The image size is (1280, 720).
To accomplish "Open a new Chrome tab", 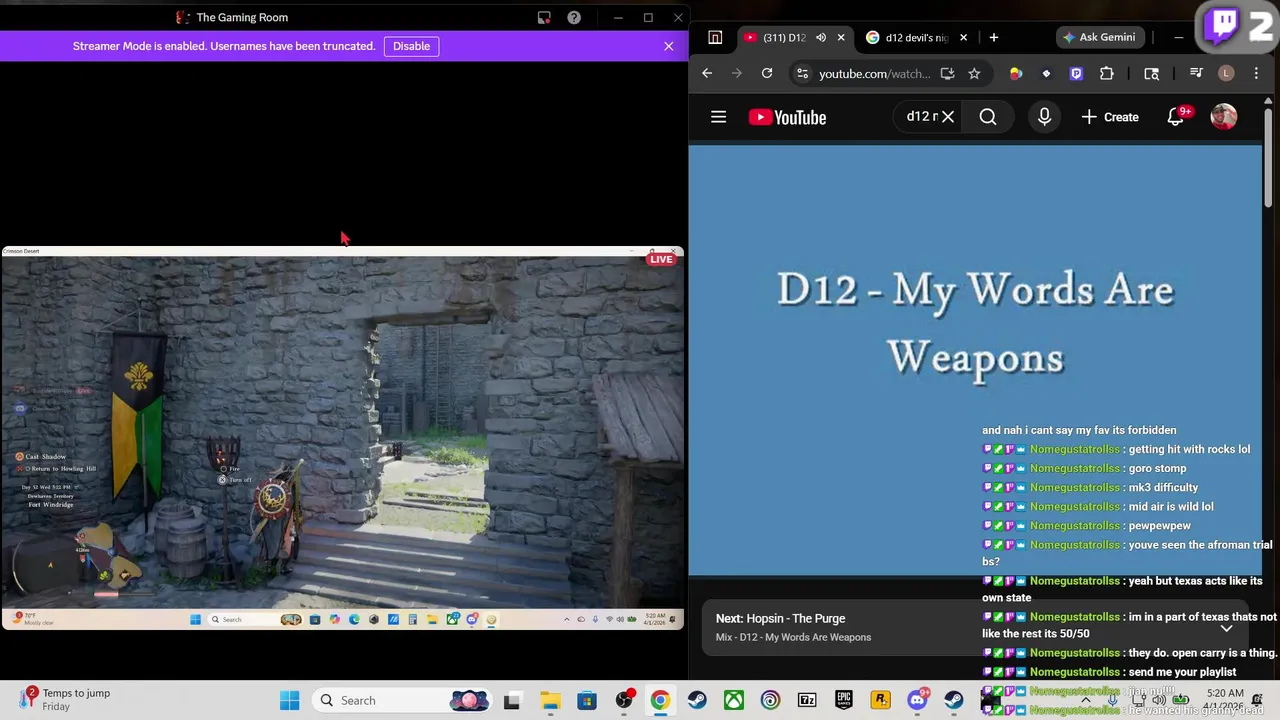I will coord(993,37).
